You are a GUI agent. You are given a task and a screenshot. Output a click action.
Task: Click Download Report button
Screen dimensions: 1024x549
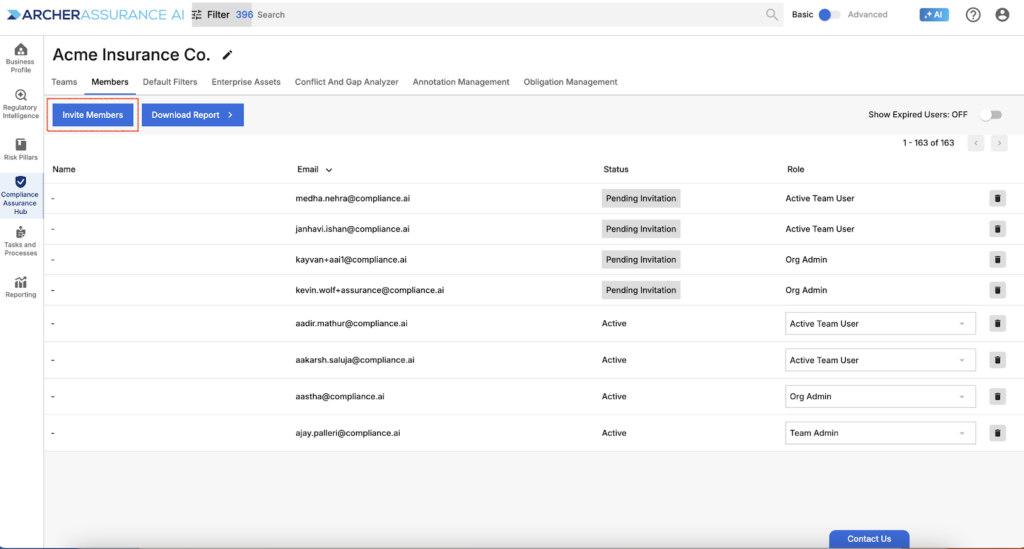[x=193, y=115]
